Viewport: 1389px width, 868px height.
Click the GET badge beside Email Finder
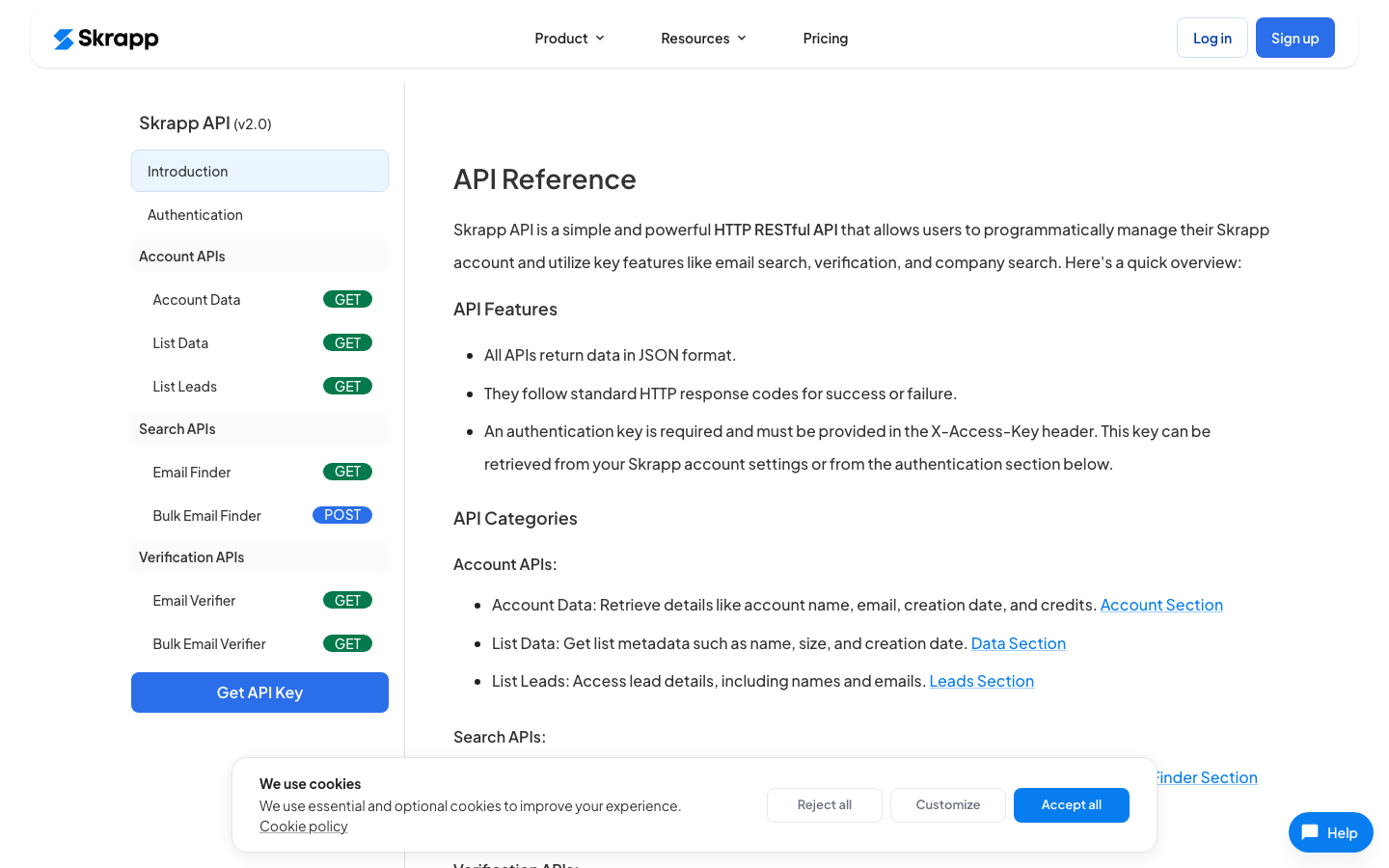pyautogui.click(x=347, y=472)
